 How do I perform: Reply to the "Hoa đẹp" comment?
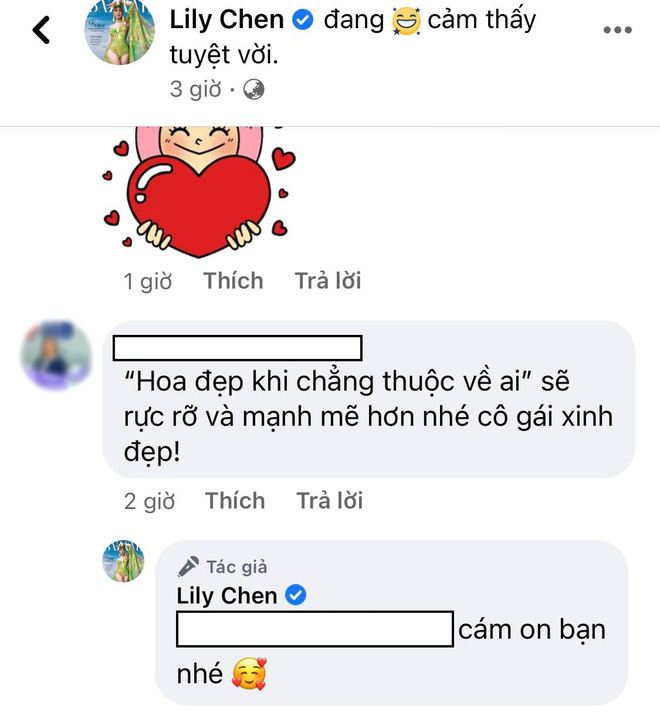330,501
